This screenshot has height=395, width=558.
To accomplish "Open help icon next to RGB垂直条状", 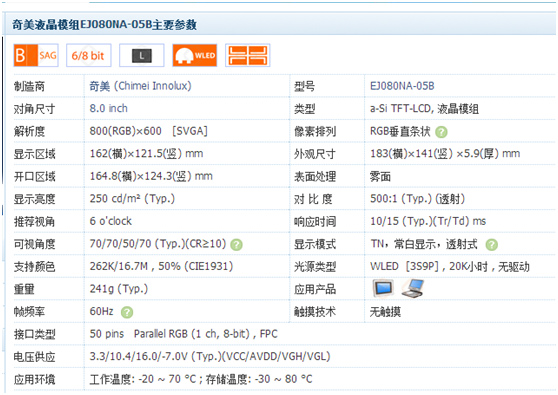I will (x=441, y=132).
